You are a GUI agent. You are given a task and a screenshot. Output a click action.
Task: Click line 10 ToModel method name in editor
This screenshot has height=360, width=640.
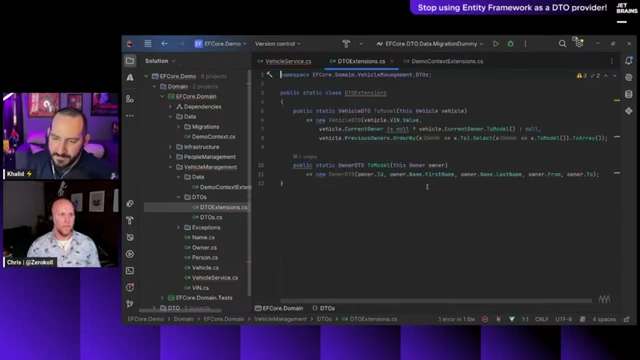click(x=378, y=165)
